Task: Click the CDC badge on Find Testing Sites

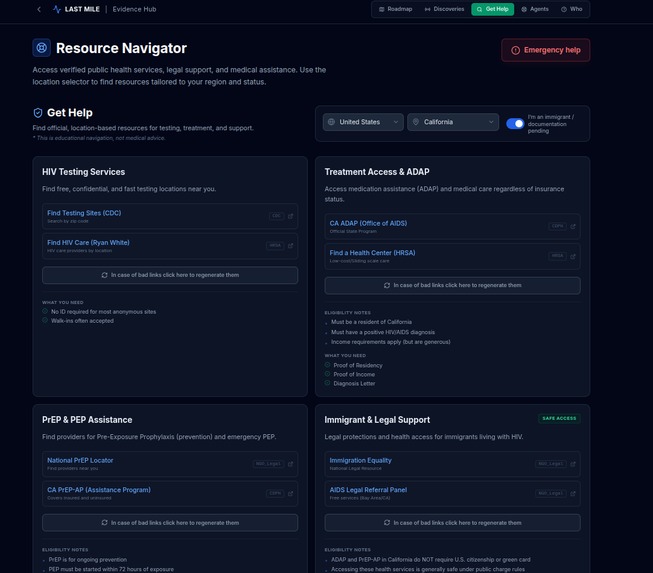Action: (277, 216)
